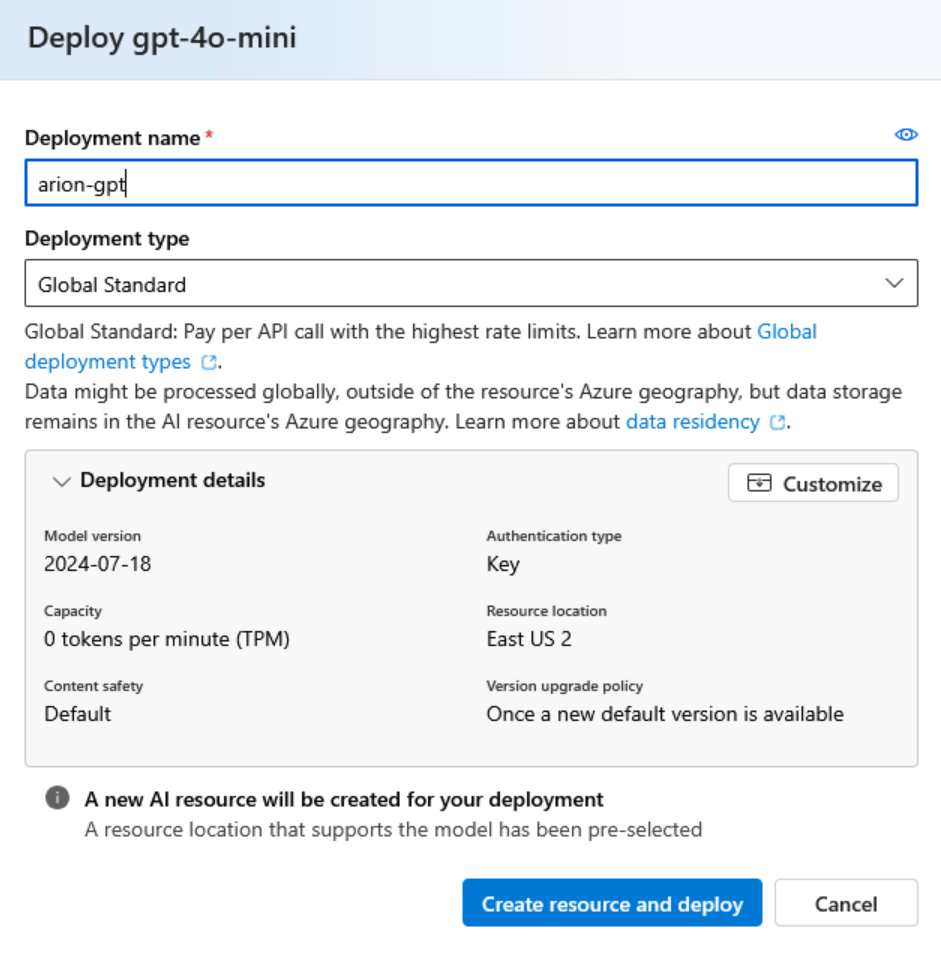Click Once a new default version is available
This screenshot has width=941, height=967.
pos(665,714)
